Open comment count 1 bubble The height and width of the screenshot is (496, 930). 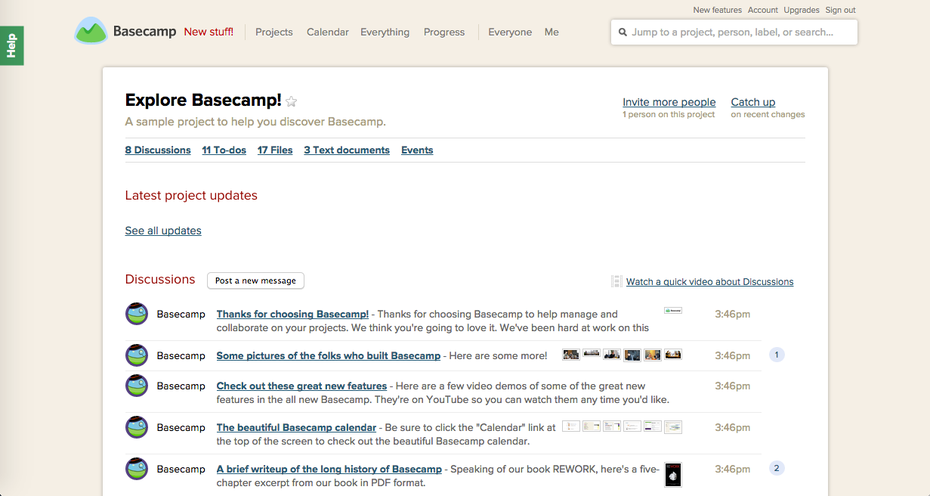776,355
